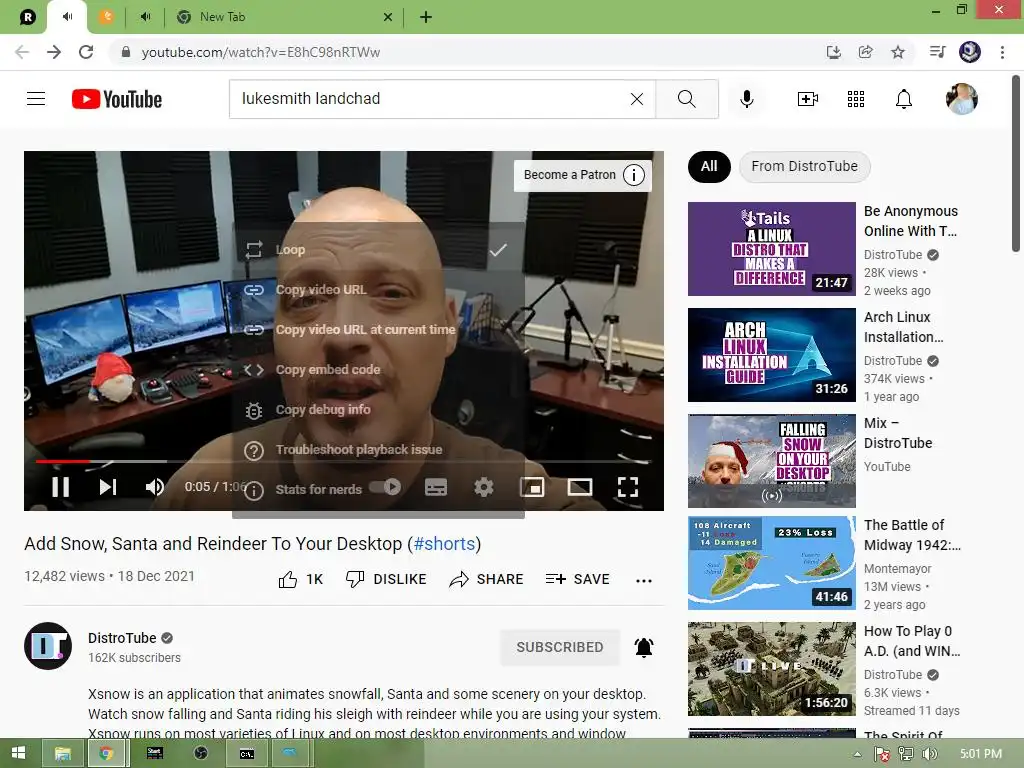Share this page icon in address bar
1024x768 pixels.
(865, 52)
